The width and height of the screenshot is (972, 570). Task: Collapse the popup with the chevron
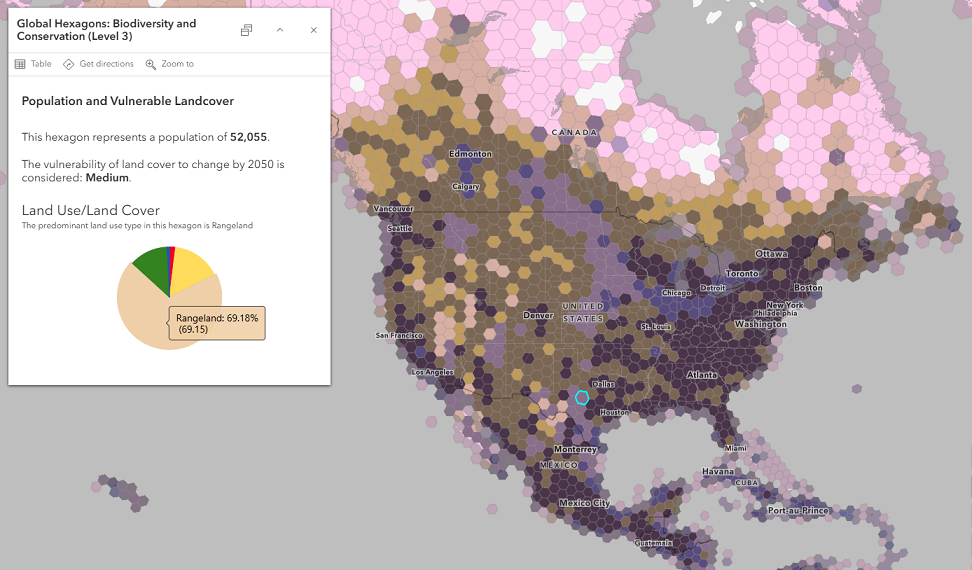[280, 30]
